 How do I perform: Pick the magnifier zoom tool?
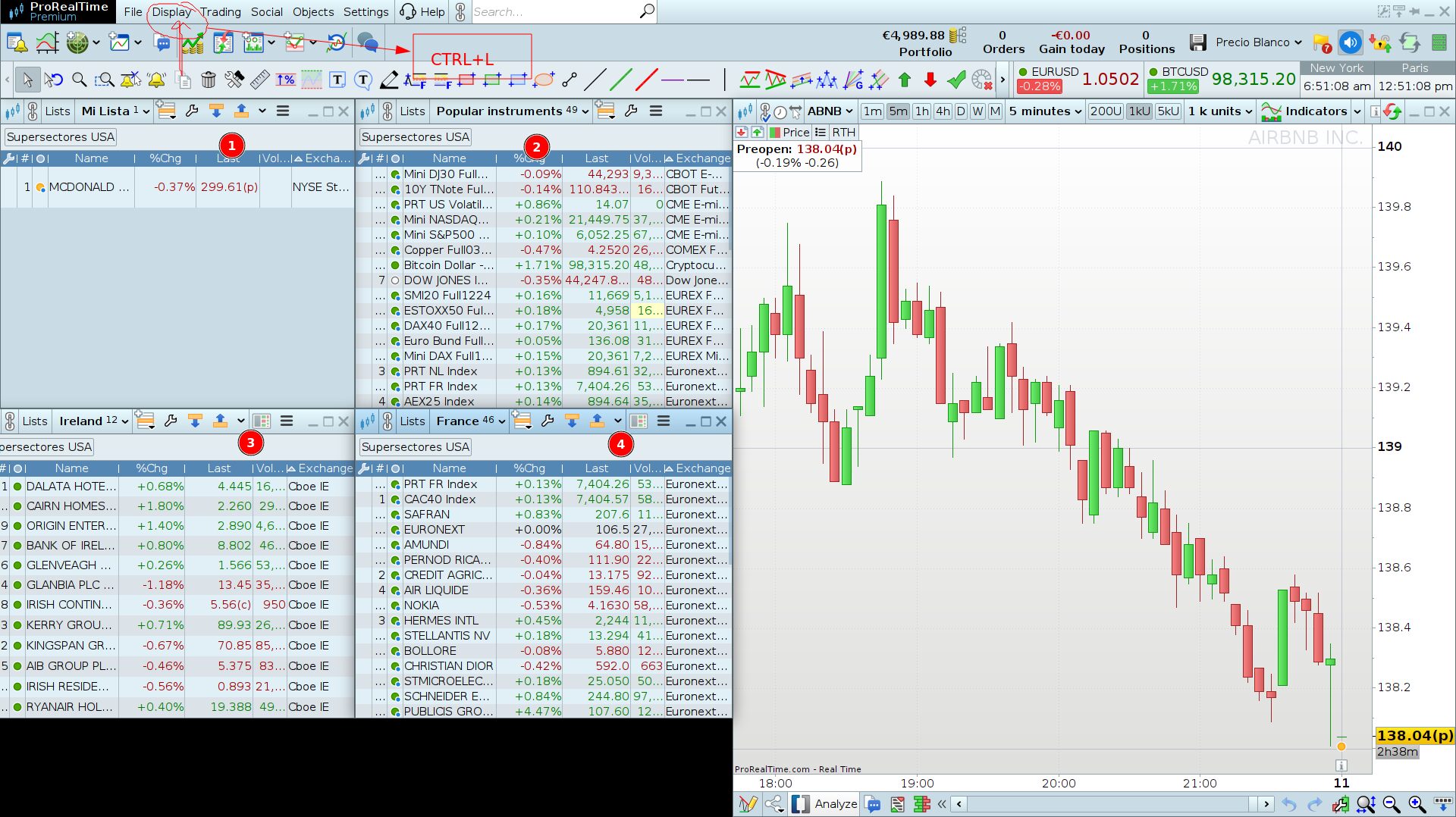[79, 80]
